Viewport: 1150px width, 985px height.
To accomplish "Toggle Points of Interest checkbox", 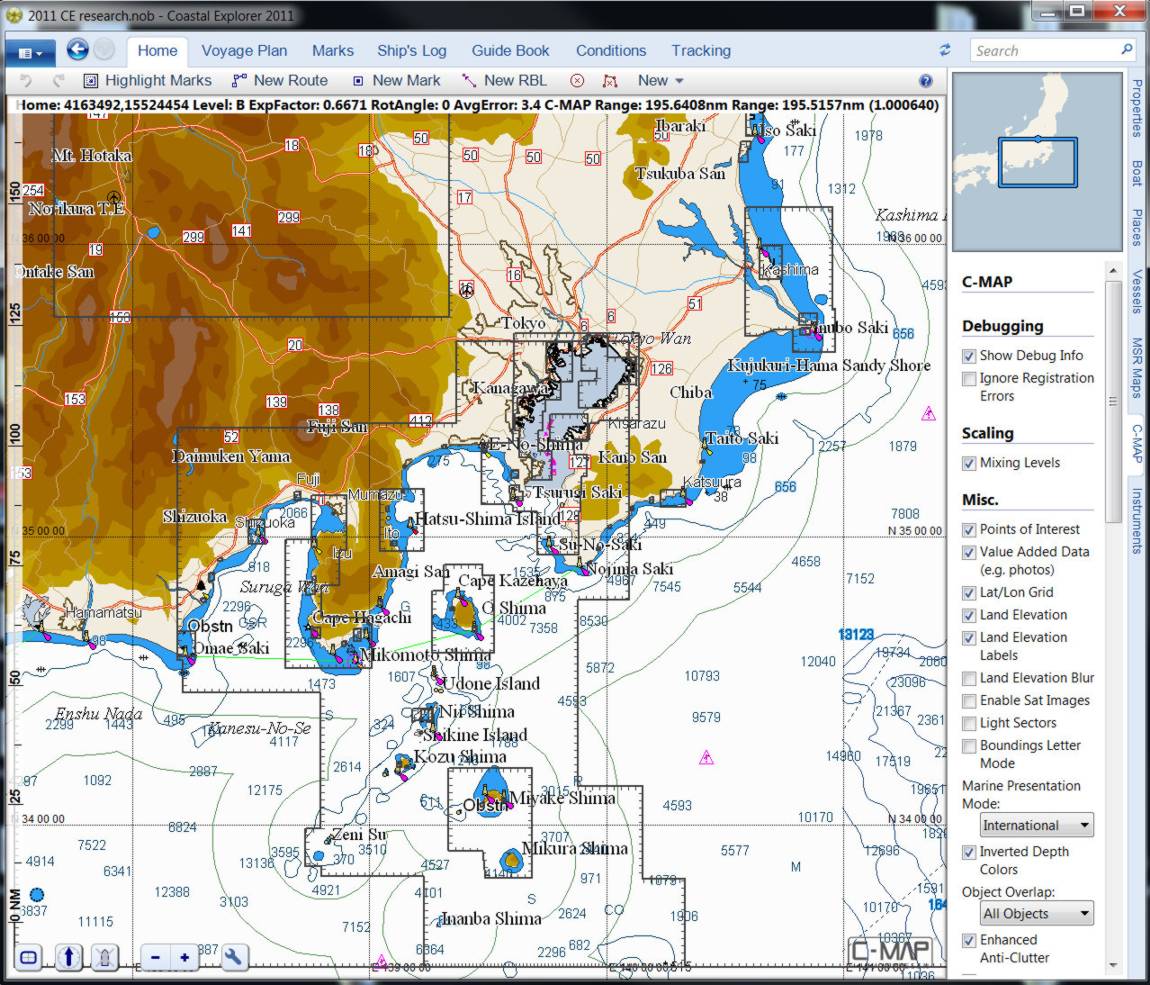I will 969,530.
